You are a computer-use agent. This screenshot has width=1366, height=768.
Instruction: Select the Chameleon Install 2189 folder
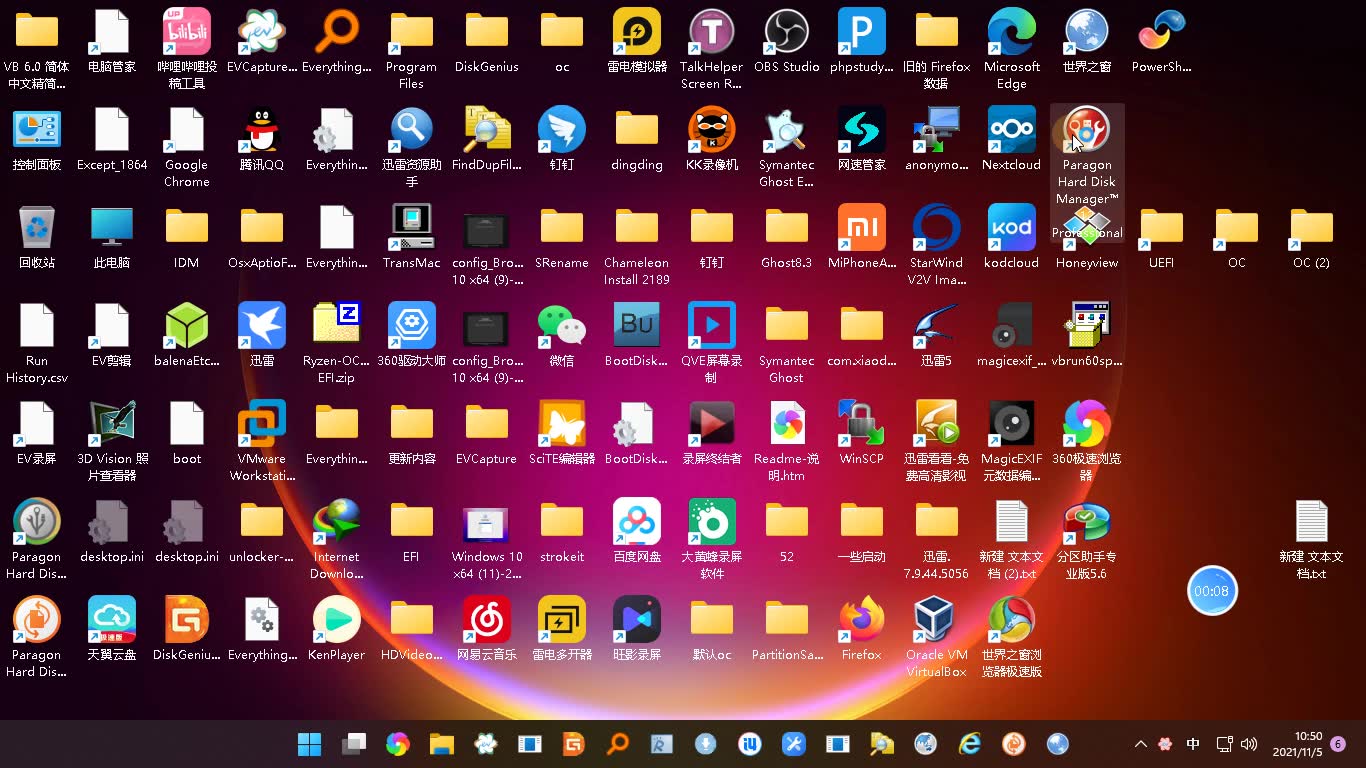[637, 246]
